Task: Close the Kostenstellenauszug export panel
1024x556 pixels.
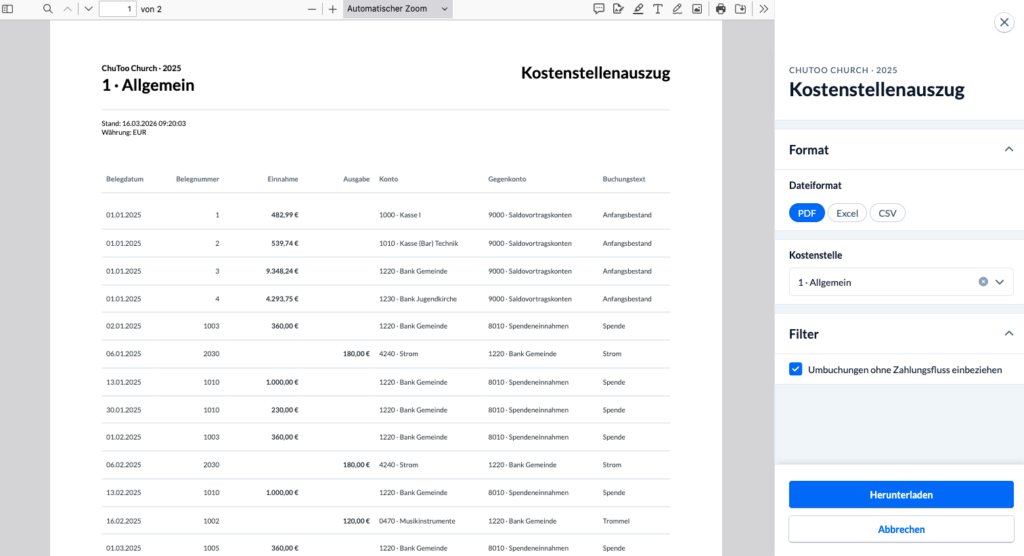Action: pos(1004,22)
